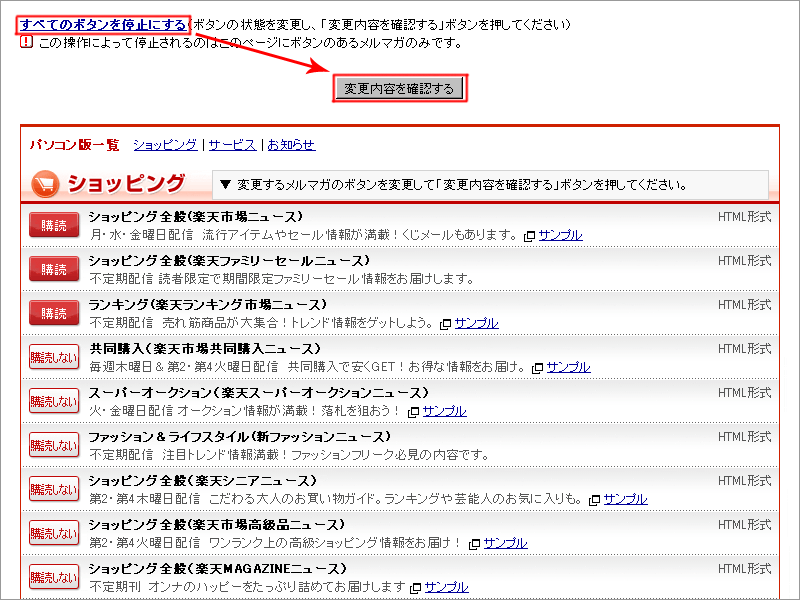Click popup icon beside ランキング市場ニュース sample
The width and height of the screenshot is (800, 600).
pyautogui.click(x=445, y=324)
